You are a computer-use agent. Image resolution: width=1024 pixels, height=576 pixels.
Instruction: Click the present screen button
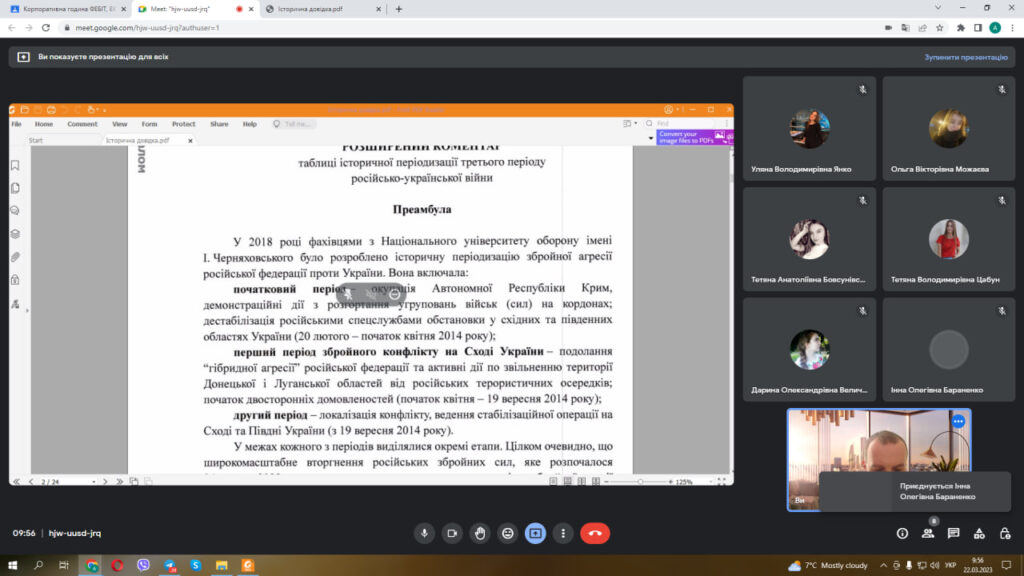pyautogui.click(x=536, y=533)
